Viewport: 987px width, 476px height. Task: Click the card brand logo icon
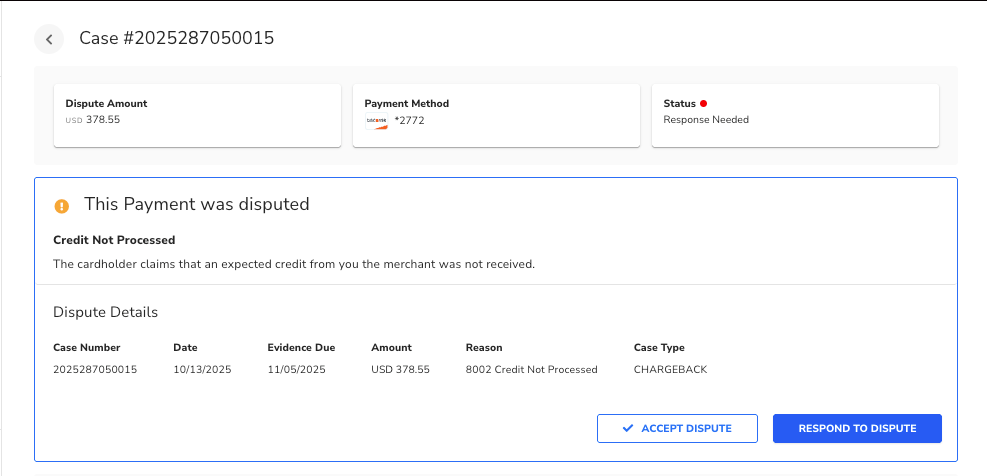(376, 121)
